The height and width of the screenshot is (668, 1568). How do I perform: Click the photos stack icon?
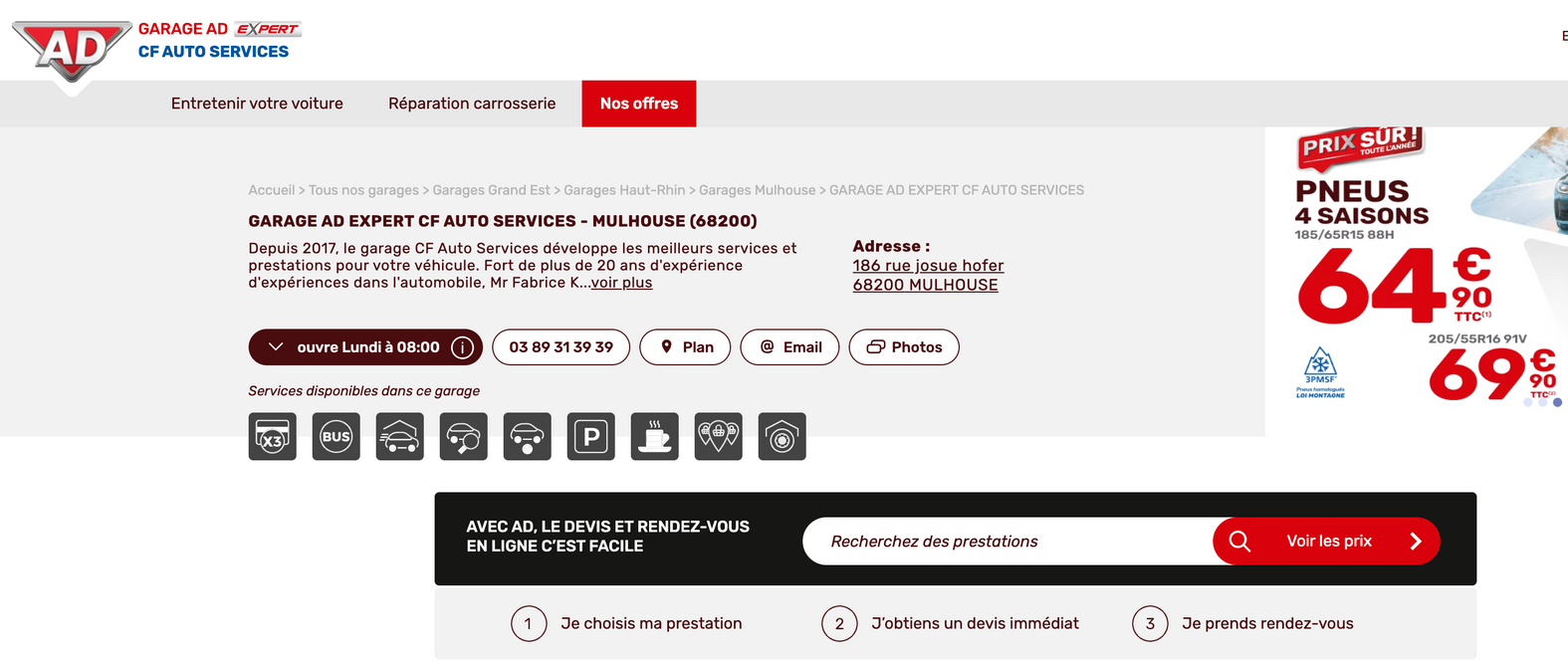(x=876, y=346)
